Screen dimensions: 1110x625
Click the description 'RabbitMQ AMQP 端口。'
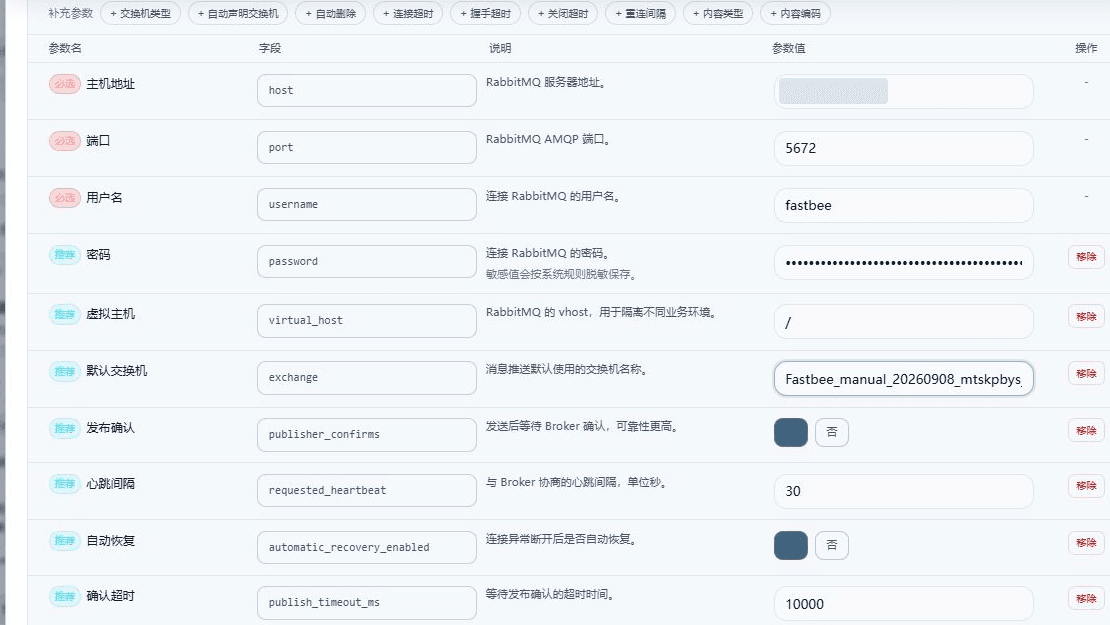tap(549, 139)
